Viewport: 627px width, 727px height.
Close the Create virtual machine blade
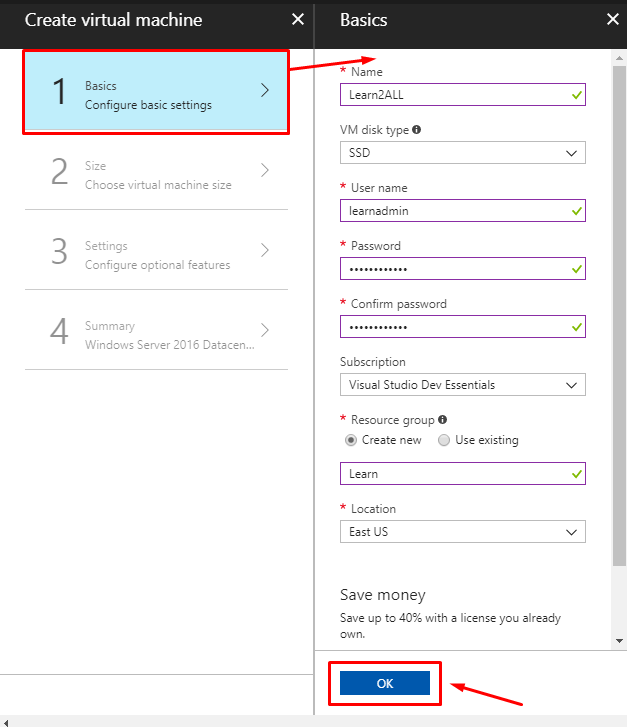click(x=297, y=19)
